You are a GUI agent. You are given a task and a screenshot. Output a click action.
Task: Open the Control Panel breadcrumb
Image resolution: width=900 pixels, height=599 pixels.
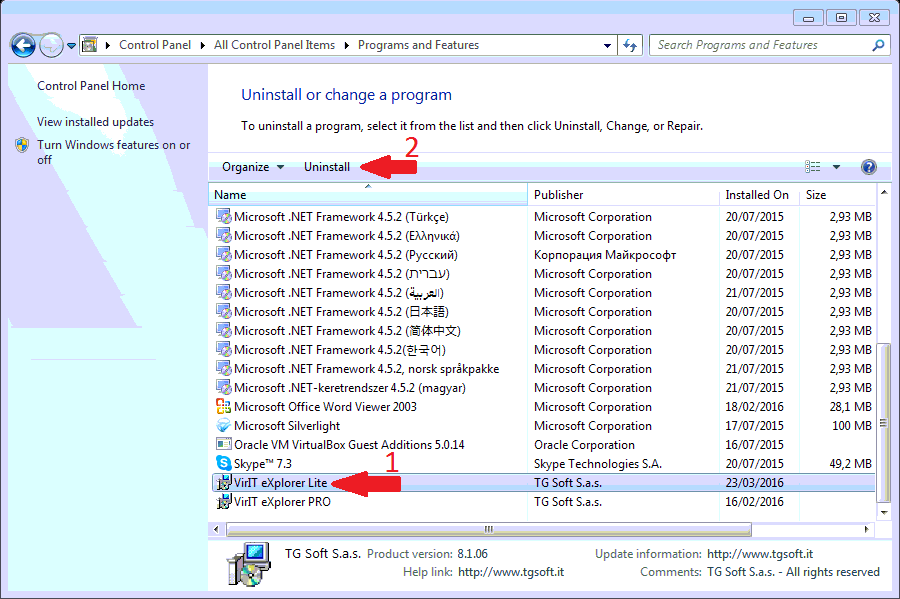click(x=155, y=45)
